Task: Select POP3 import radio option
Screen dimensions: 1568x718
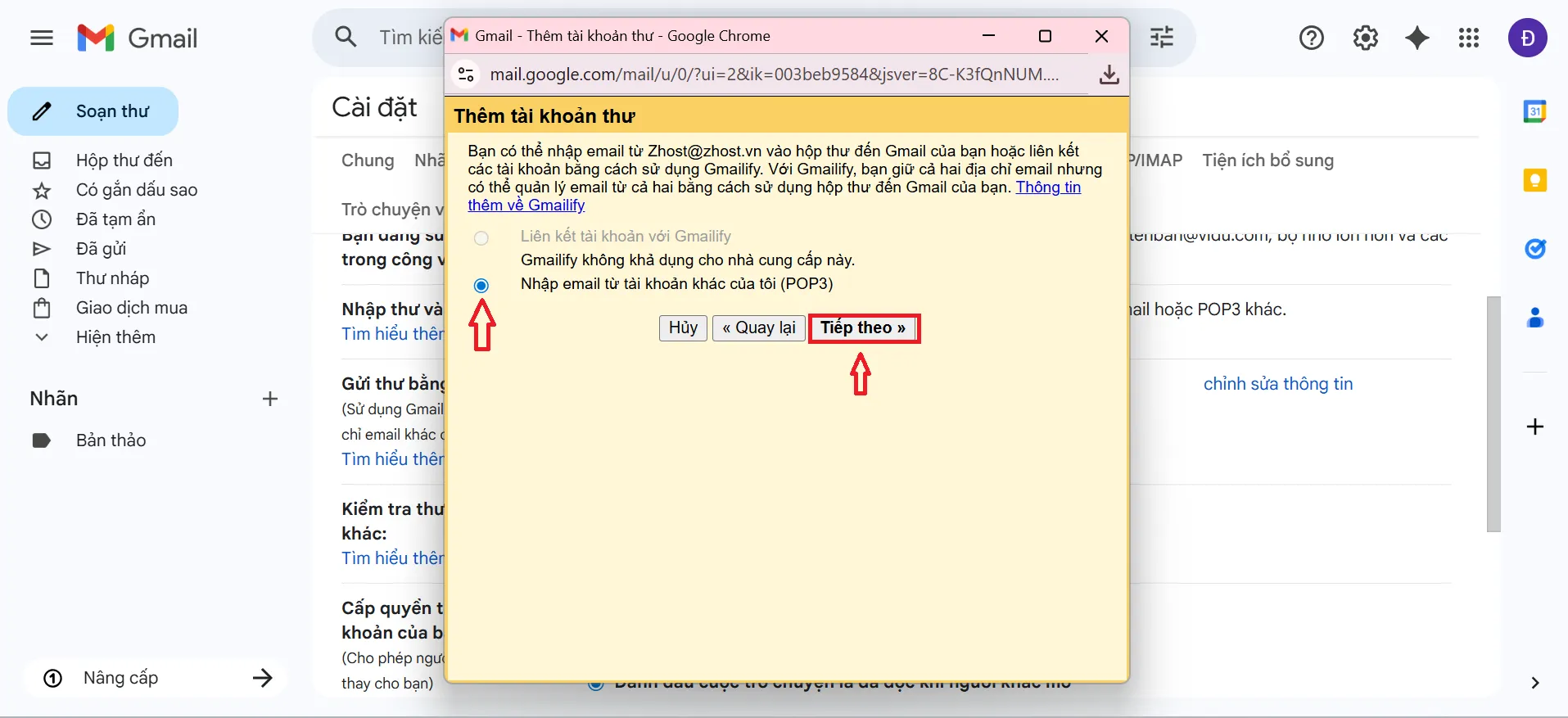Action: click(x=481, y=285)
